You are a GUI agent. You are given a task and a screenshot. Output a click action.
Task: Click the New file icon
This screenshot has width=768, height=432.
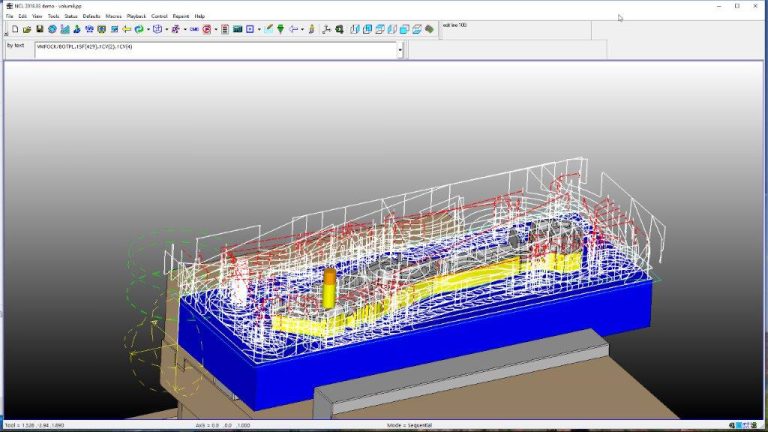15,29
